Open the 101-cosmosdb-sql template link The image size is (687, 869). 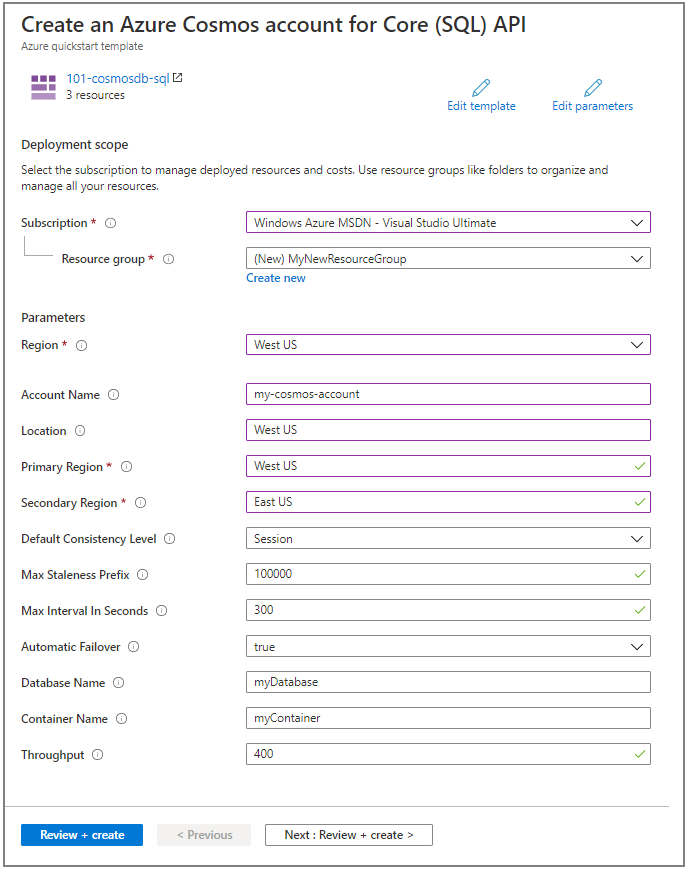point(117,77)
